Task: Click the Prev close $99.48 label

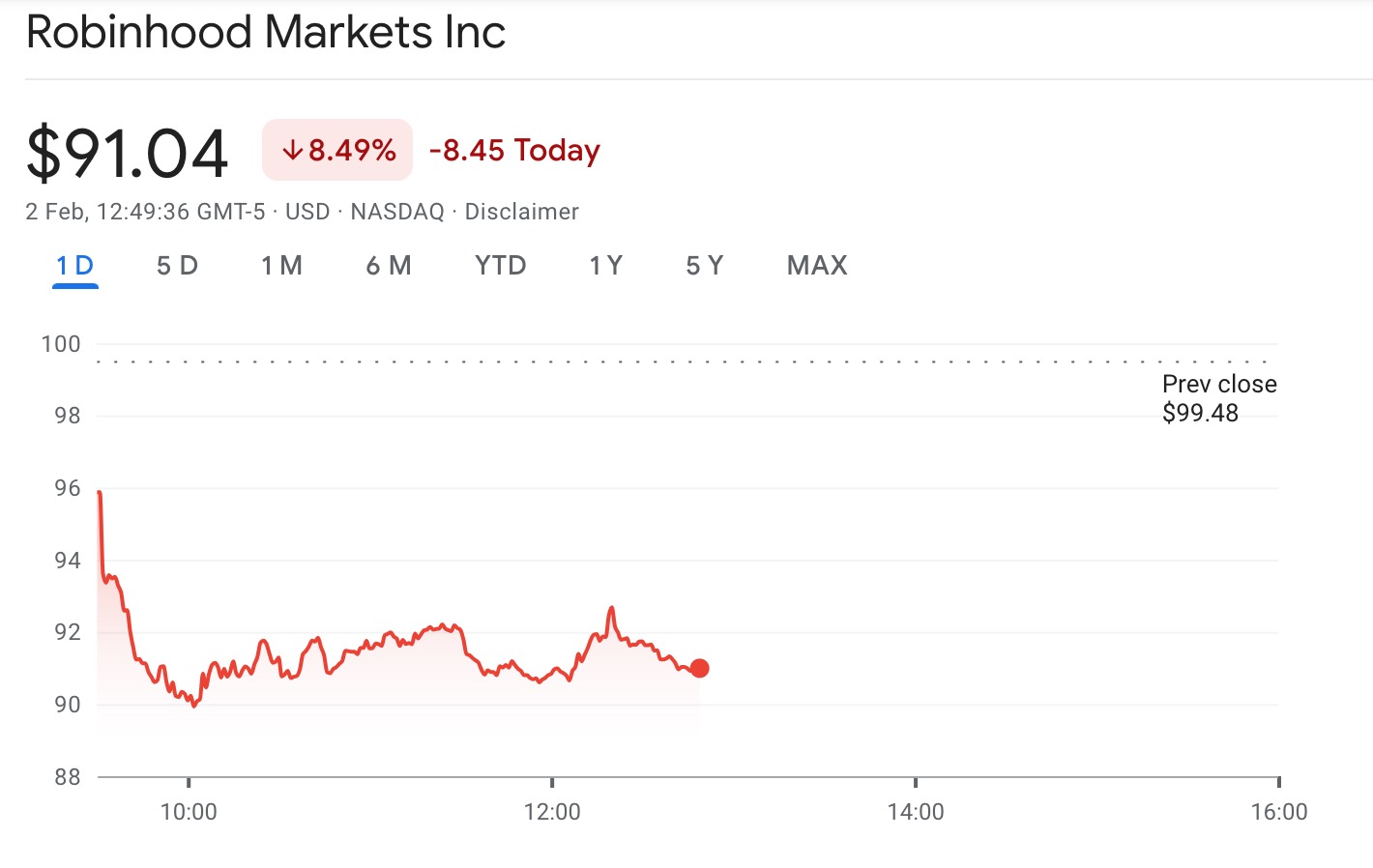Action: [x=1218, y=398]
